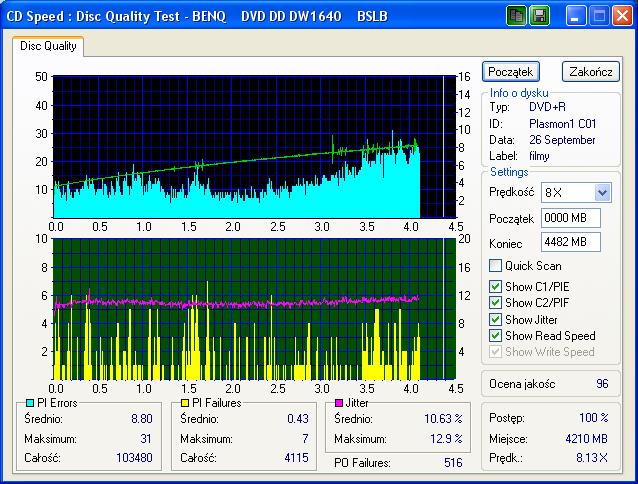Click the date 26 September
Screen dimensions: 638x484
(x=562, y=140)
